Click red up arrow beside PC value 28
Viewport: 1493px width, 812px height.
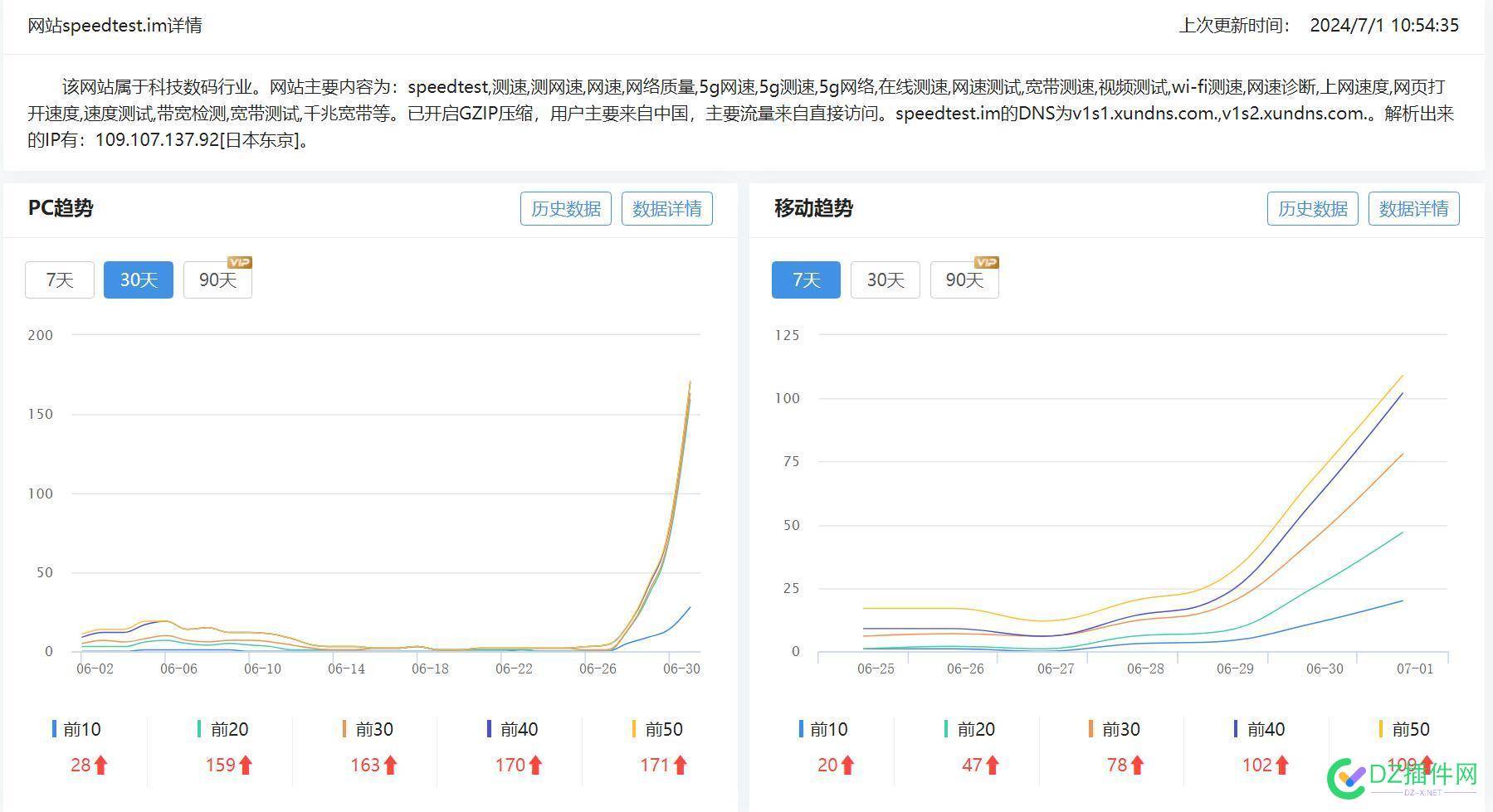(x=100, y=765)
